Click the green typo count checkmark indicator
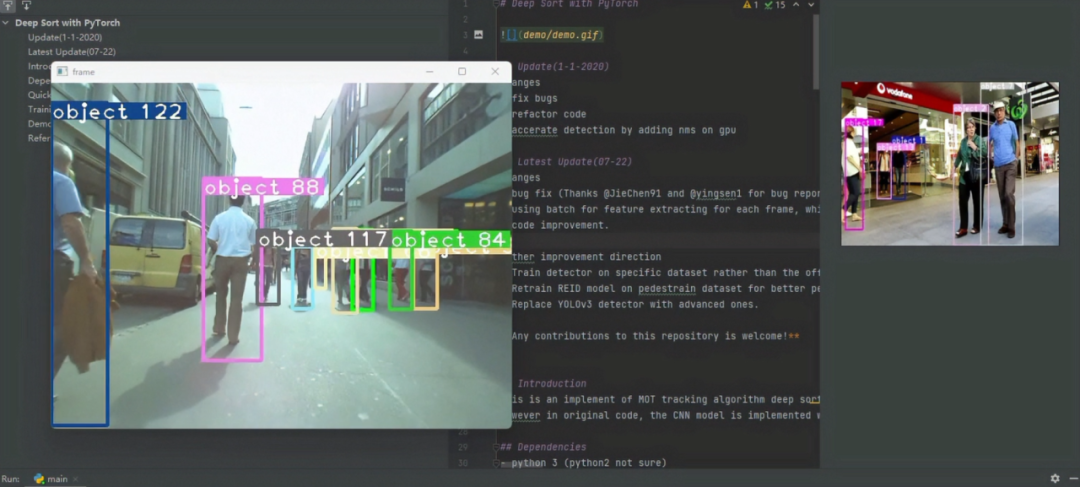Viewport: 1080px width, 487px height. [775, 5]
